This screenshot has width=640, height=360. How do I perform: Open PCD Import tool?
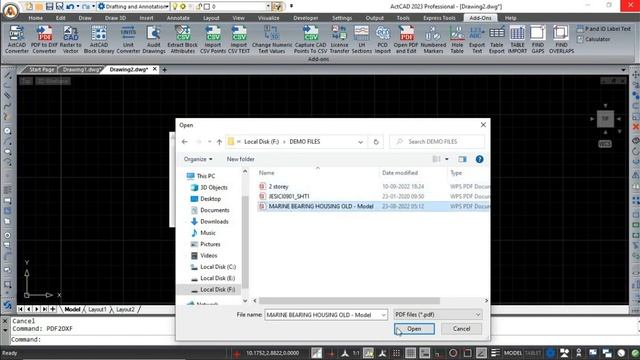[x=382, y=39]
